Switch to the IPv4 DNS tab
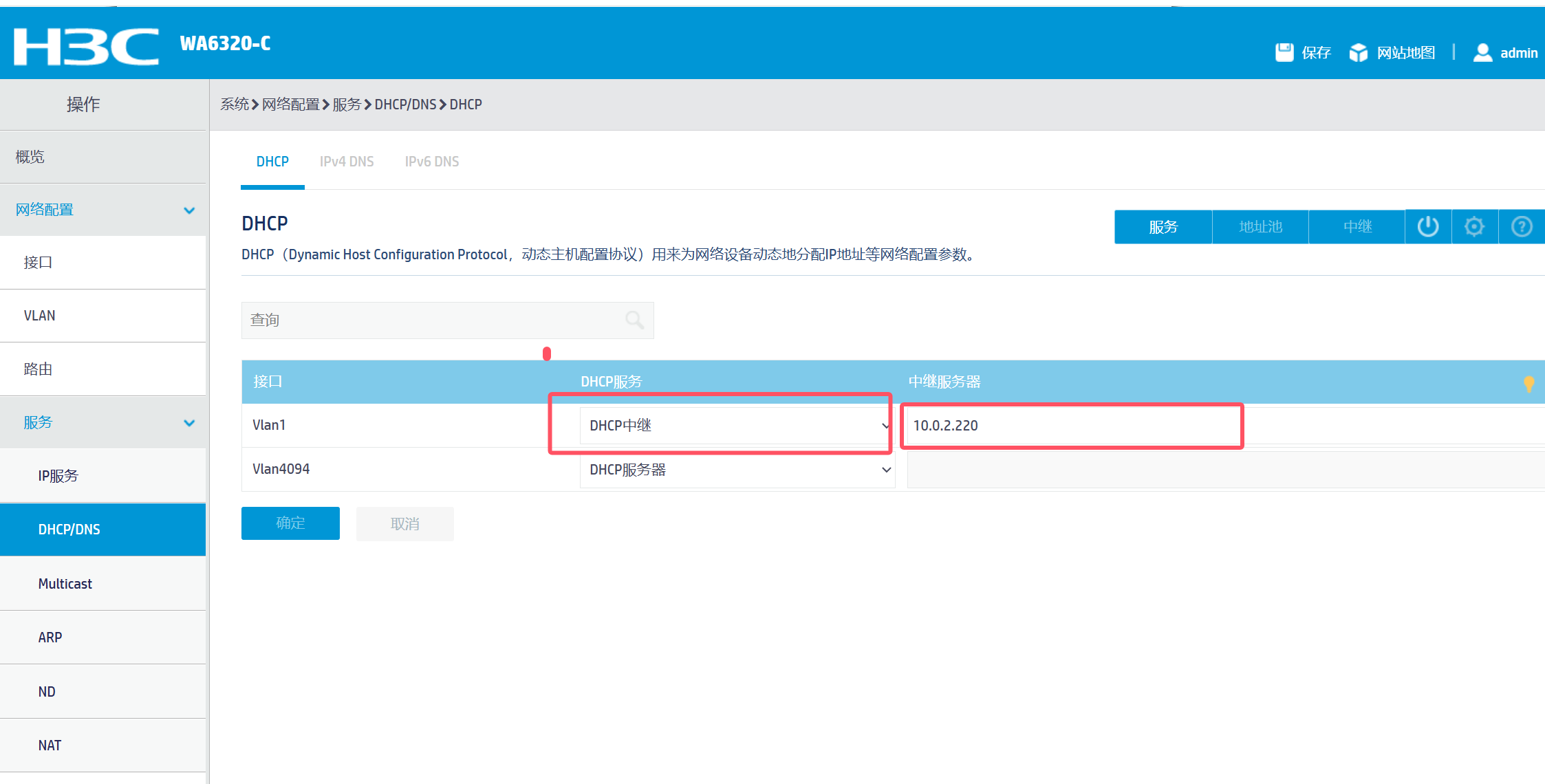 (x=347, y=162)
